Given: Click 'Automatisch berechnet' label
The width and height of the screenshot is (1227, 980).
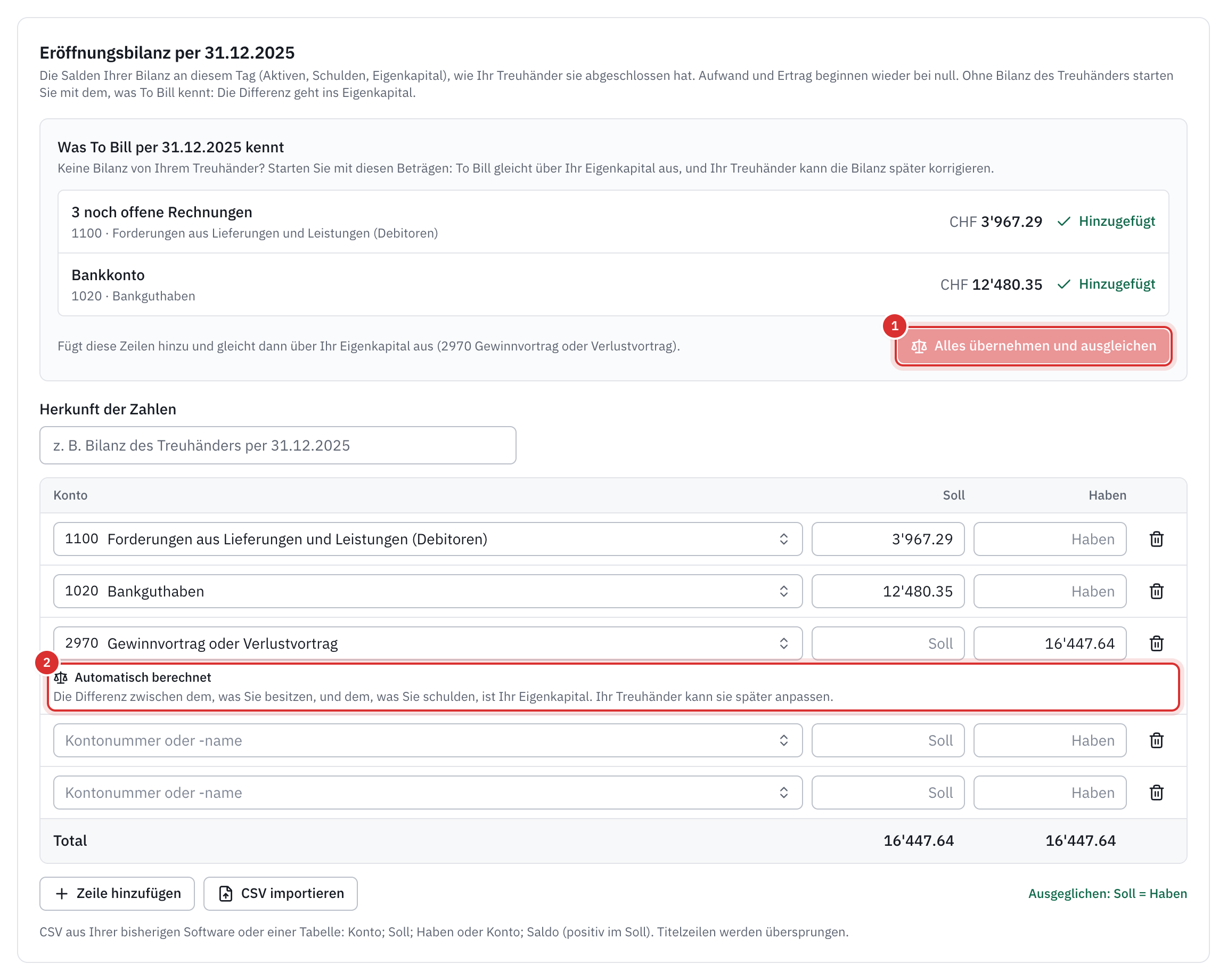Looking at the screenshot, I should click(x=143, y=677).
